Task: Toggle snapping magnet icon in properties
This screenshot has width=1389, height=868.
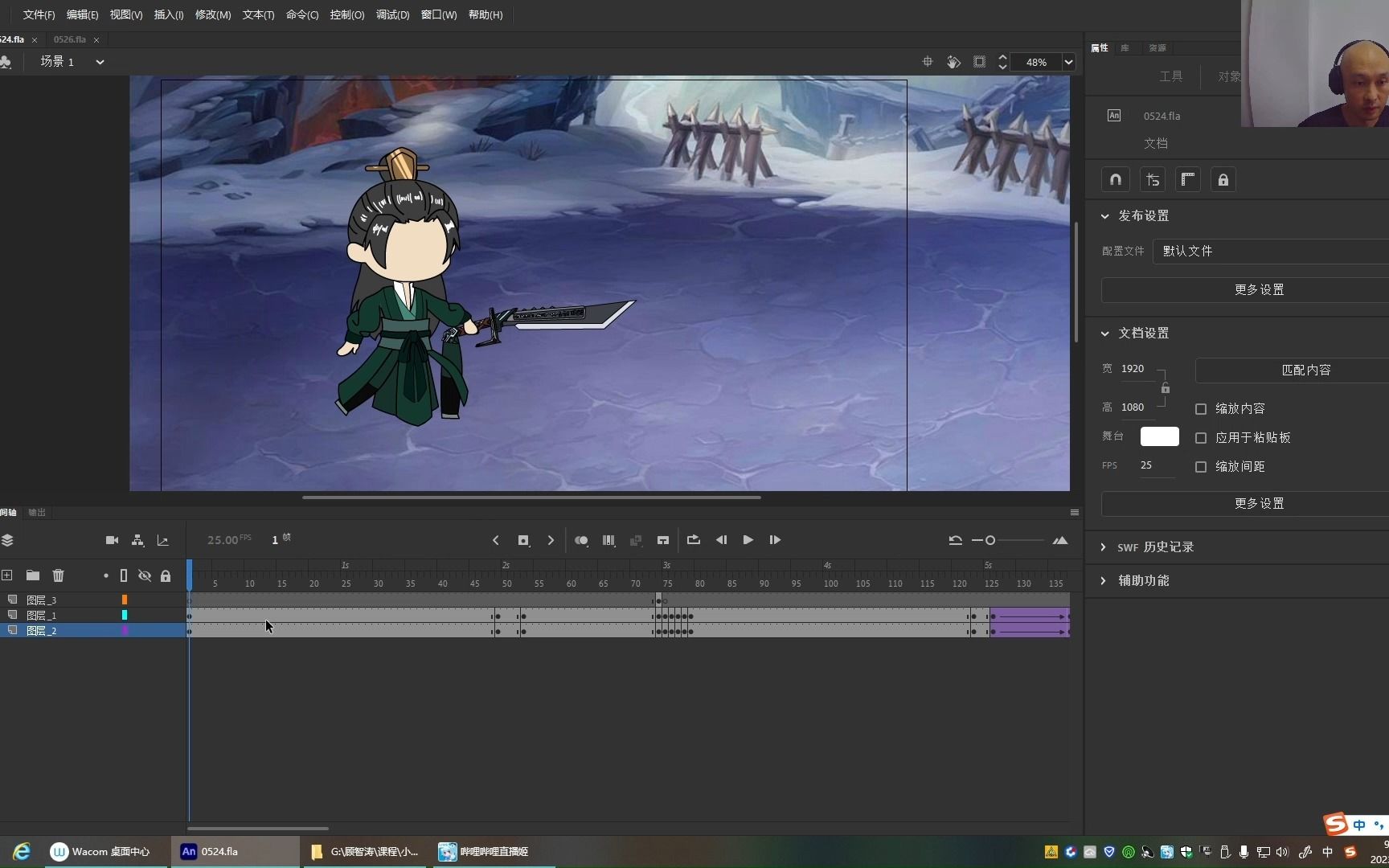Action: click(x=1116, y=180)
